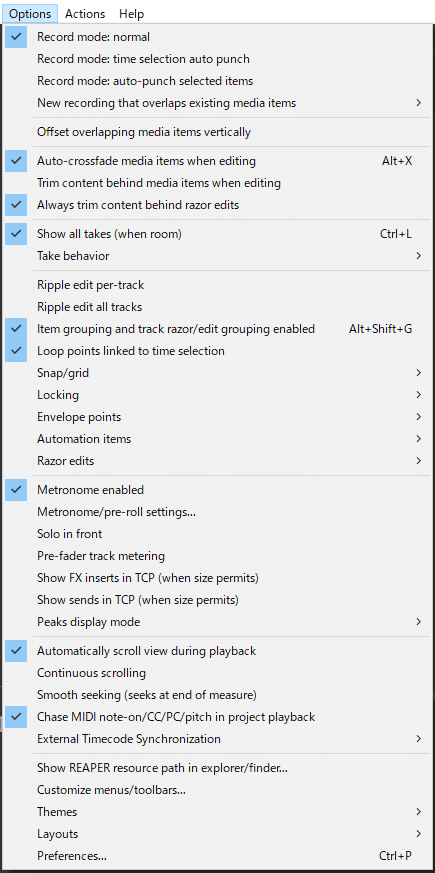Show REAPER resource path in explorer/finder

click(x=217, y=768)
